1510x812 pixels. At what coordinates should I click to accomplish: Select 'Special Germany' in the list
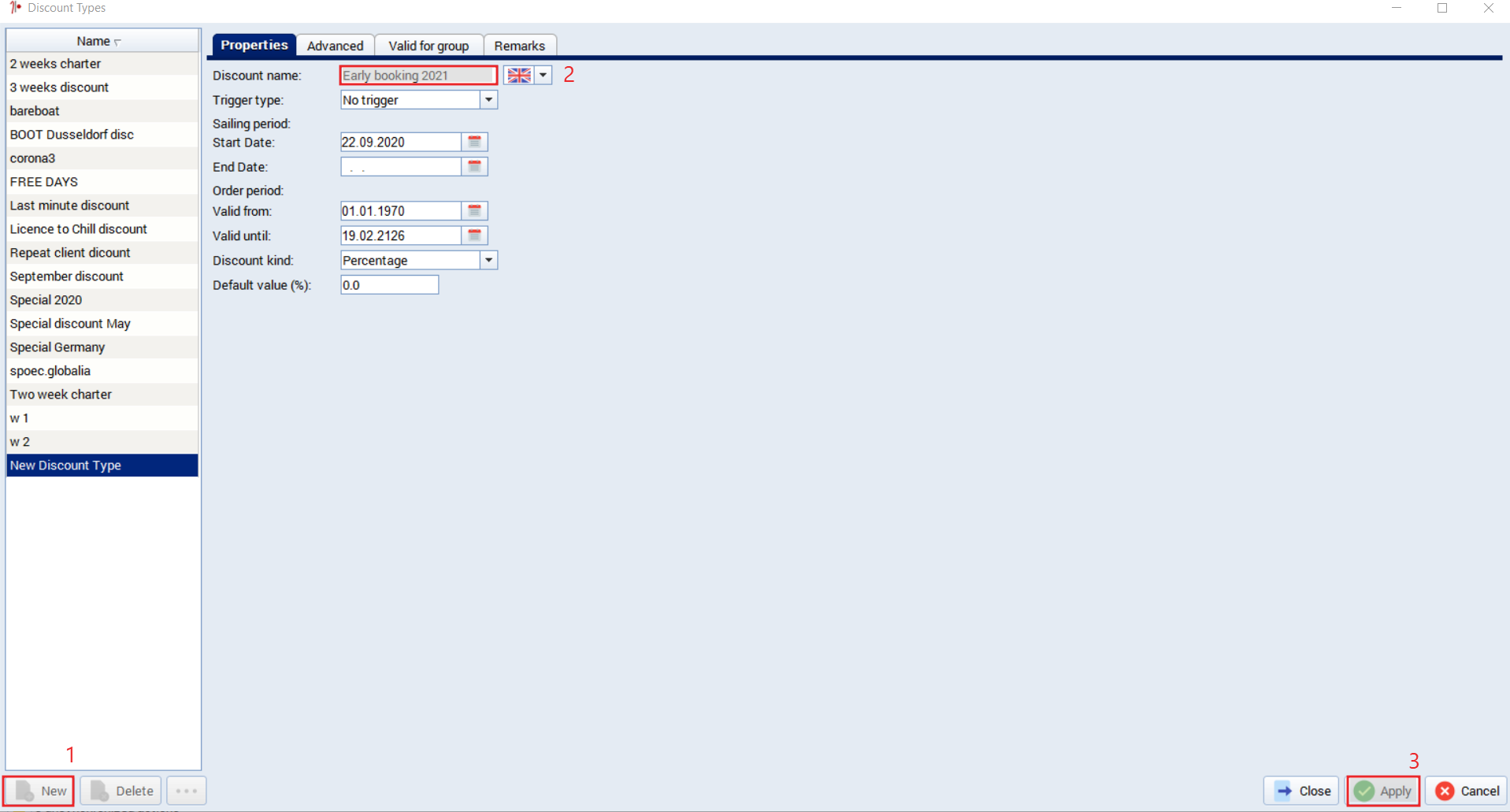[102, 347]
